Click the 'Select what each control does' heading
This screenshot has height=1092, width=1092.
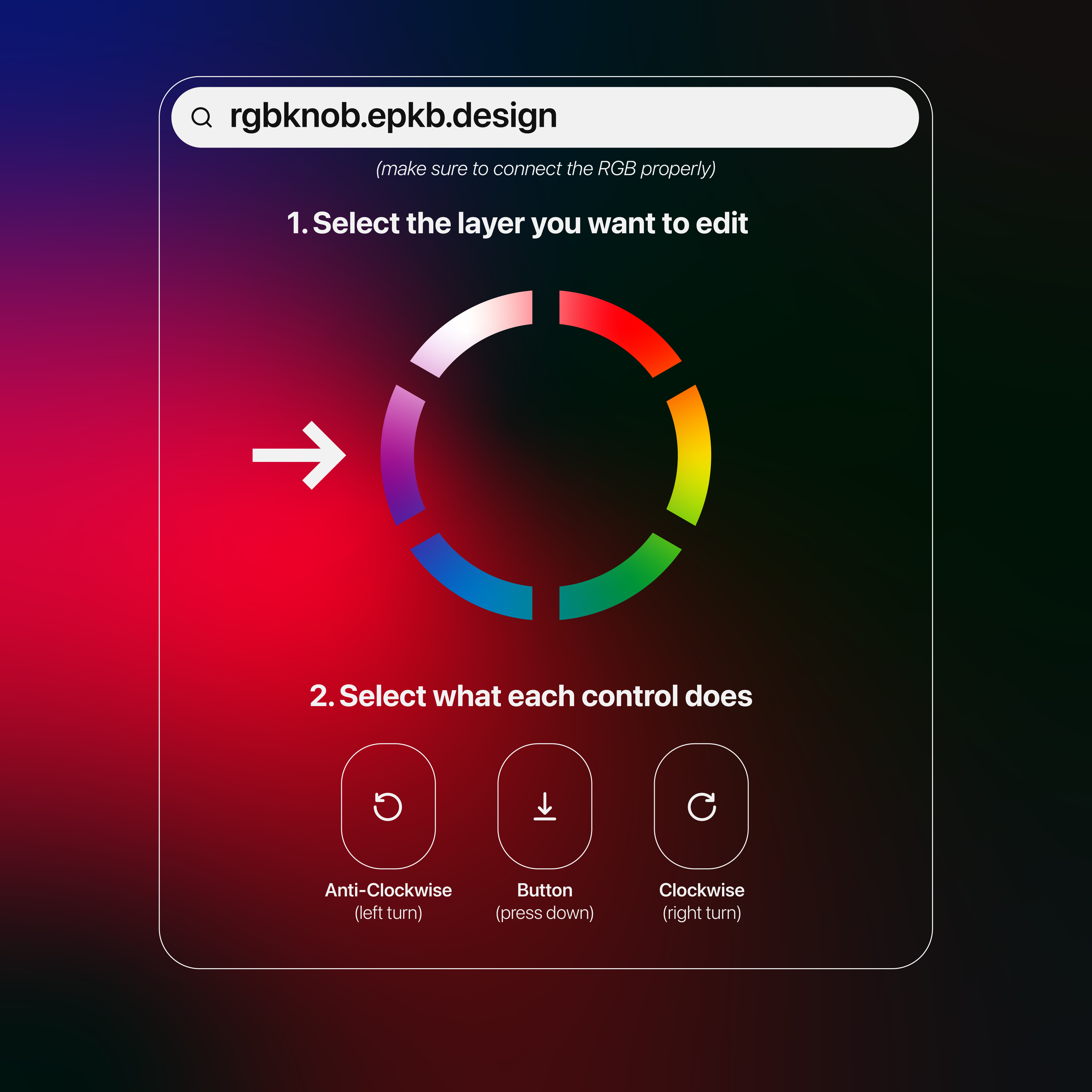531,696
